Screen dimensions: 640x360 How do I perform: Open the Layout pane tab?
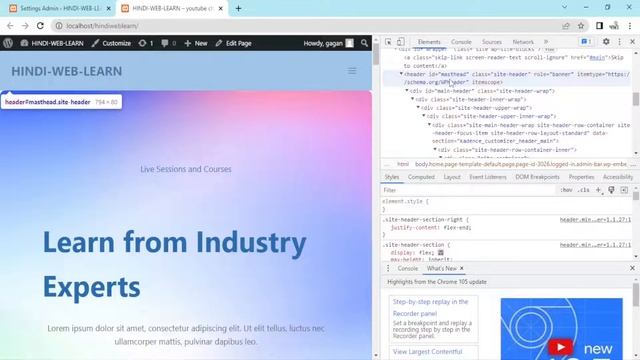point(452,177)
